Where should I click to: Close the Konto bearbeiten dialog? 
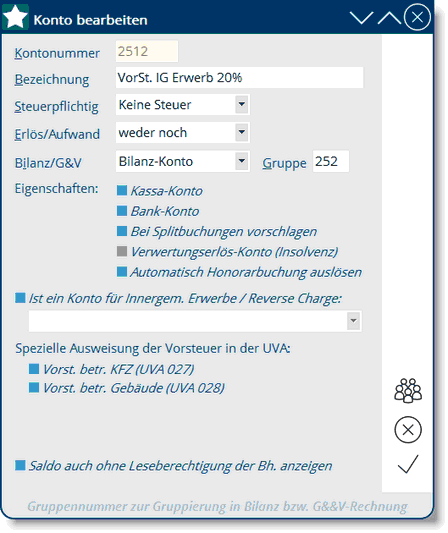click(x=417, y=17)
